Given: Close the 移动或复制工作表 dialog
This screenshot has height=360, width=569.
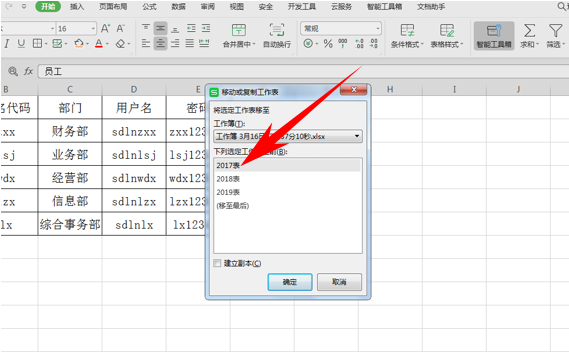Looking at the screenshot, I should pyautogui.click(x=354, y=89).
